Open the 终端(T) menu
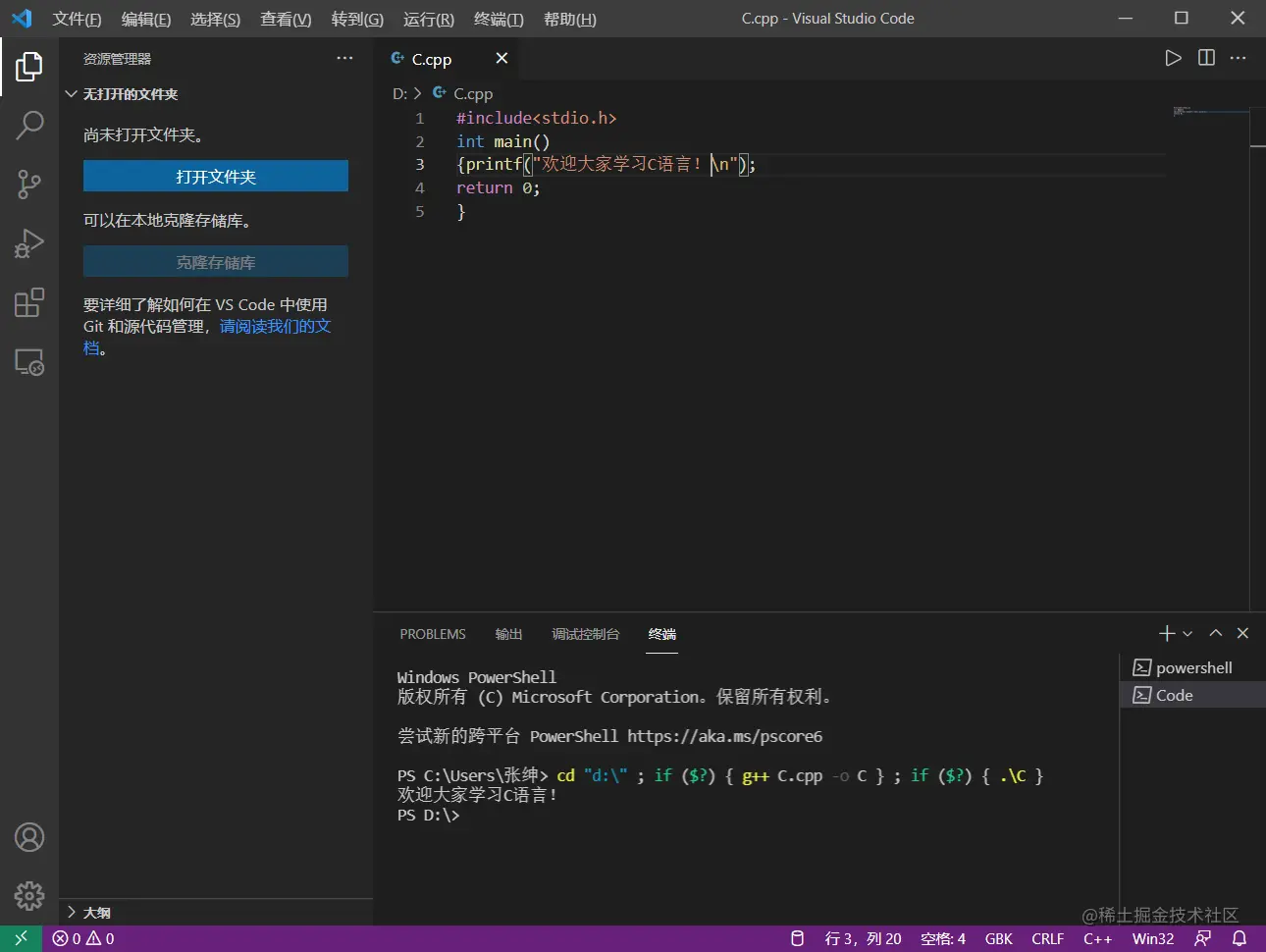 tap(499, 19)
